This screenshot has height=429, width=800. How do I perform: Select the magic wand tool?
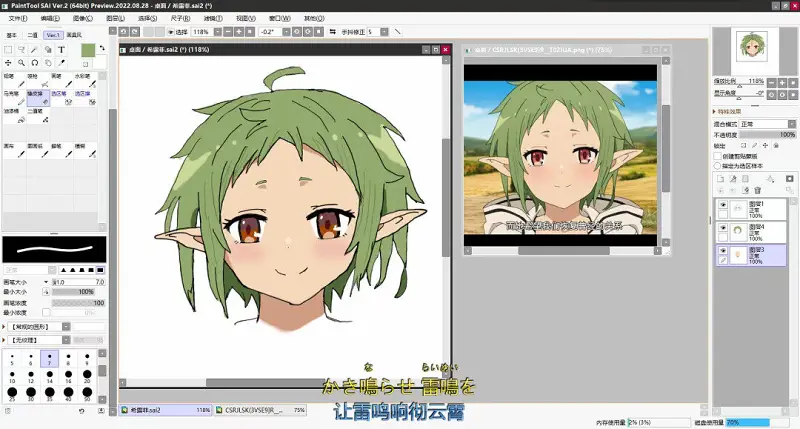tap(35, 50)
